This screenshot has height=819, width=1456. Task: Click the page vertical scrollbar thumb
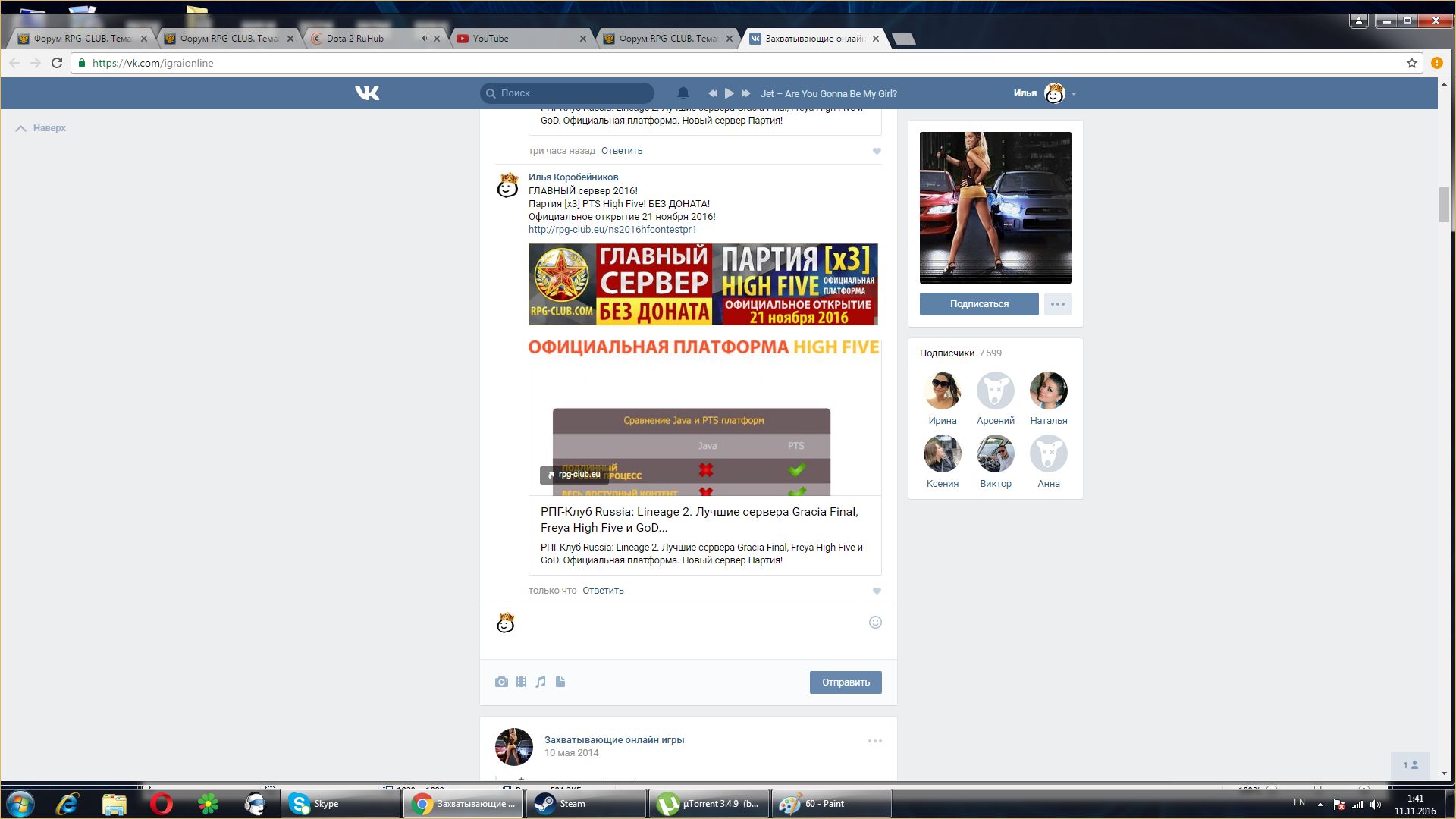point(1444,205)
